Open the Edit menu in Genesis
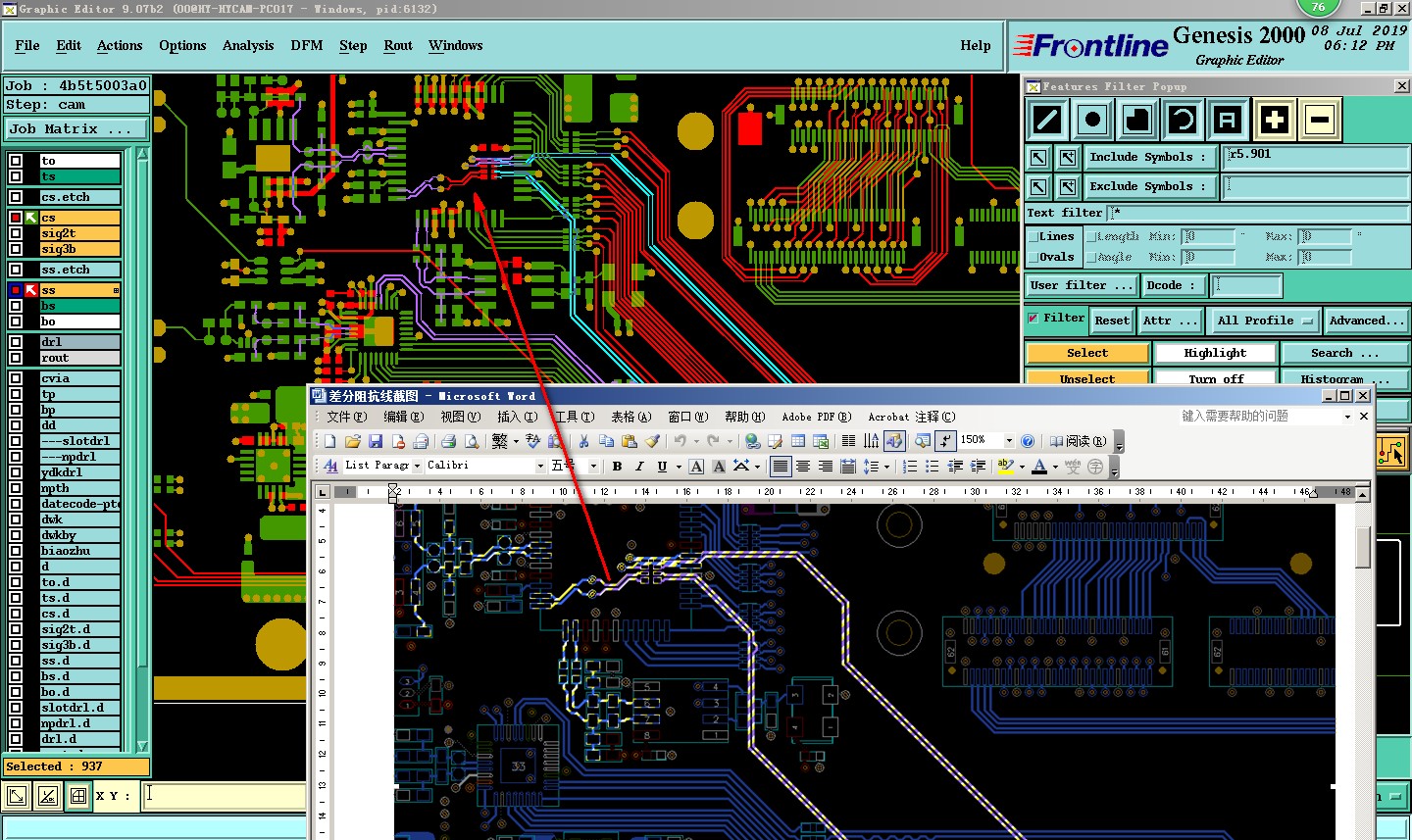1412x840 pixels. pos(69,46)
